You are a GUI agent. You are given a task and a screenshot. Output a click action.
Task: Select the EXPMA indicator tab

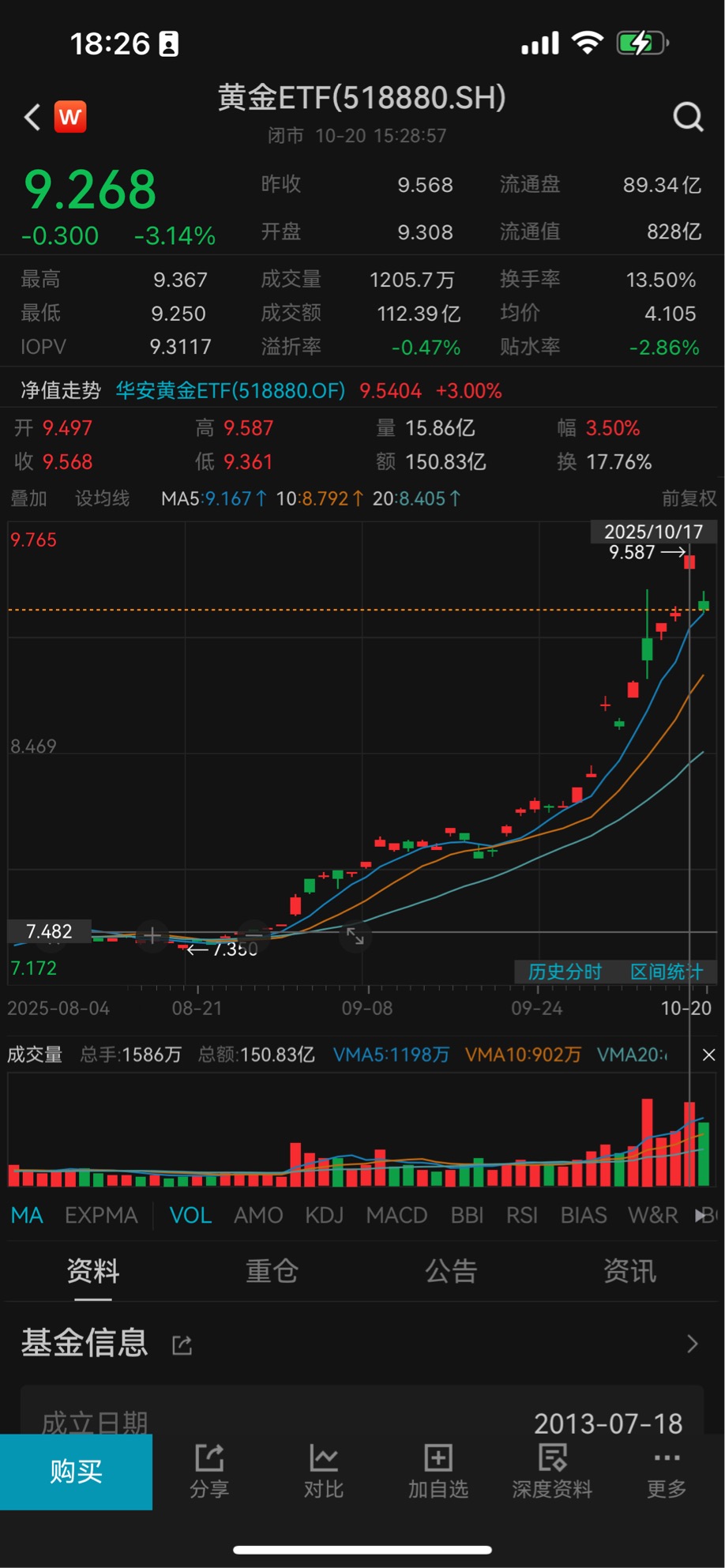(x=101, y=1215)
